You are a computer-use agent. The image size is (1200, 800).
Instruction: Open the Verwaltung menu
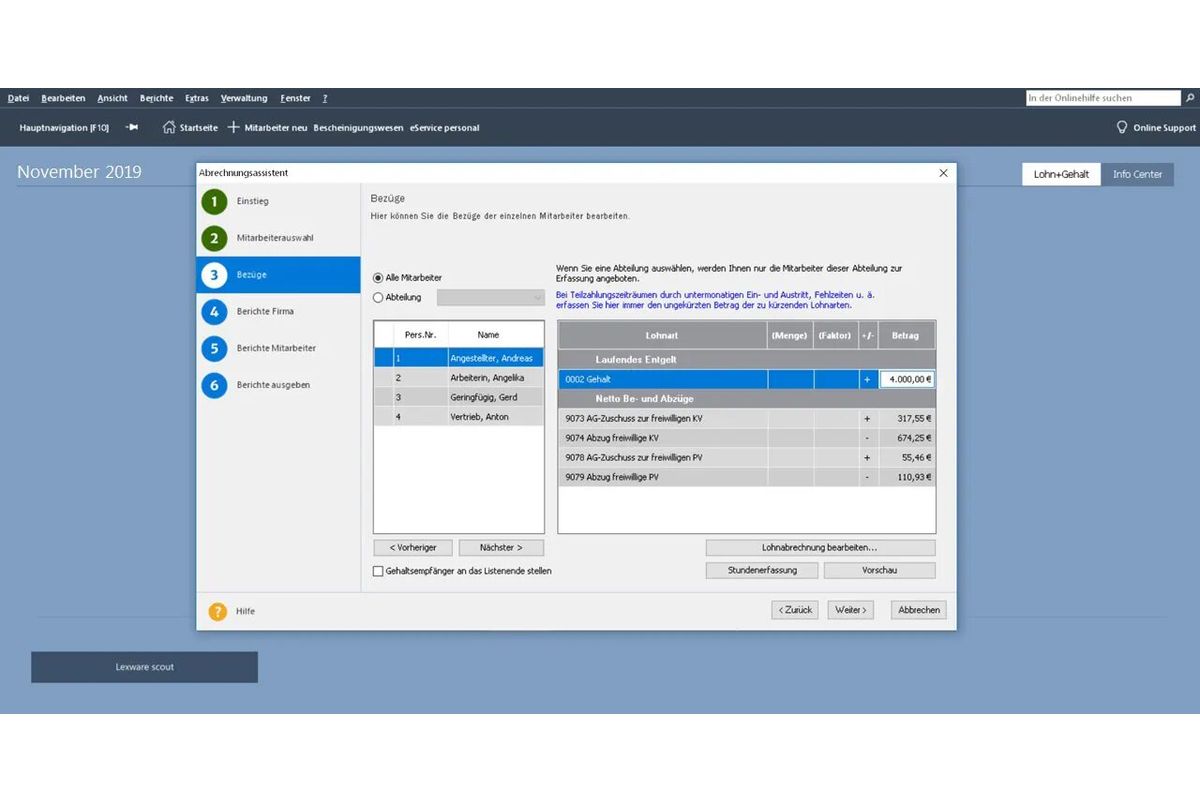click(x=244, y=98)
